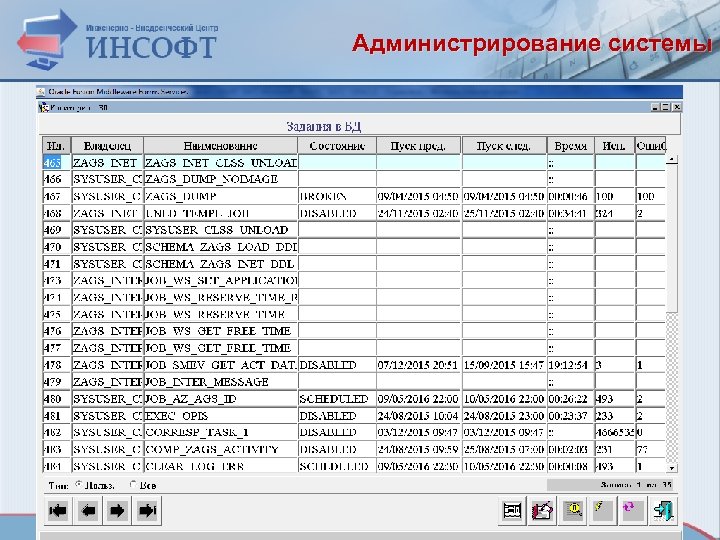
Task: Go to the next record arrow button
Action: 117,510
